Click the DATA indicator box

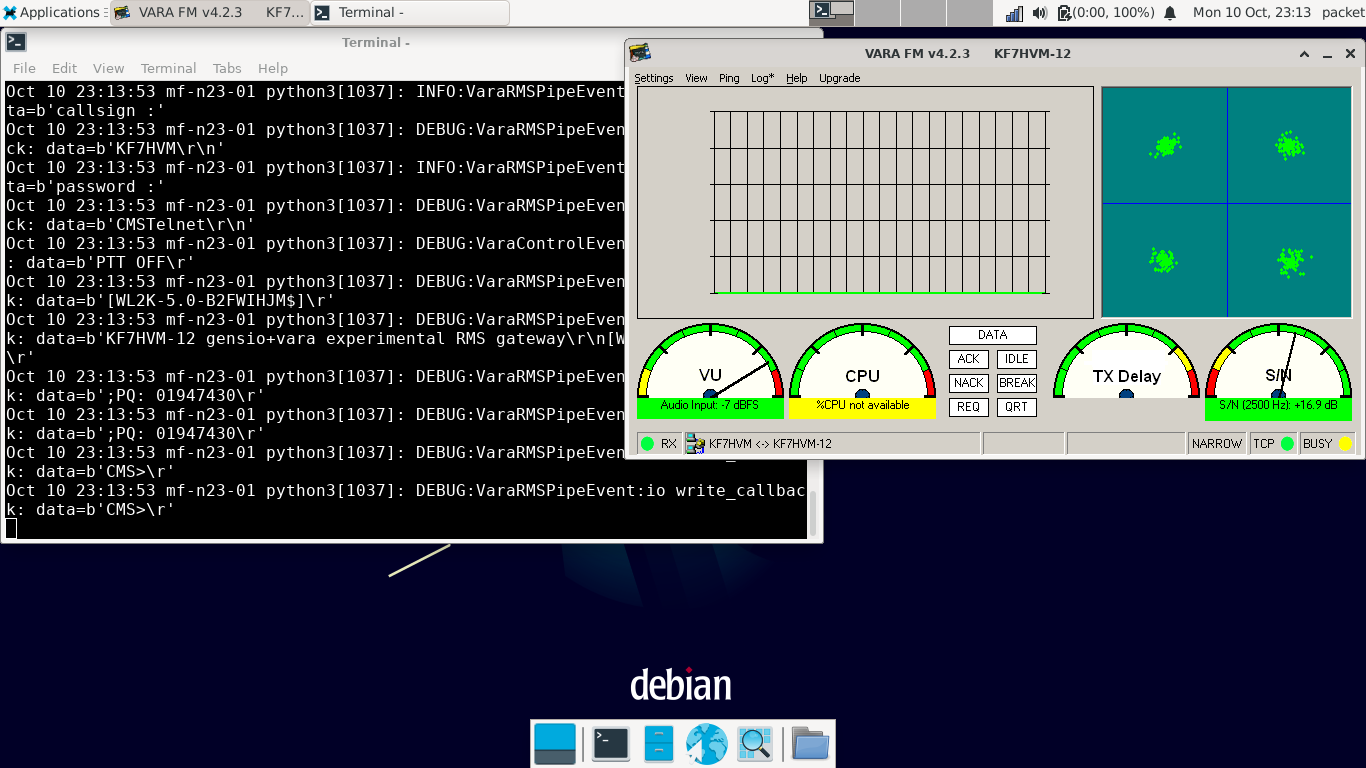click(x=993, y=335)
